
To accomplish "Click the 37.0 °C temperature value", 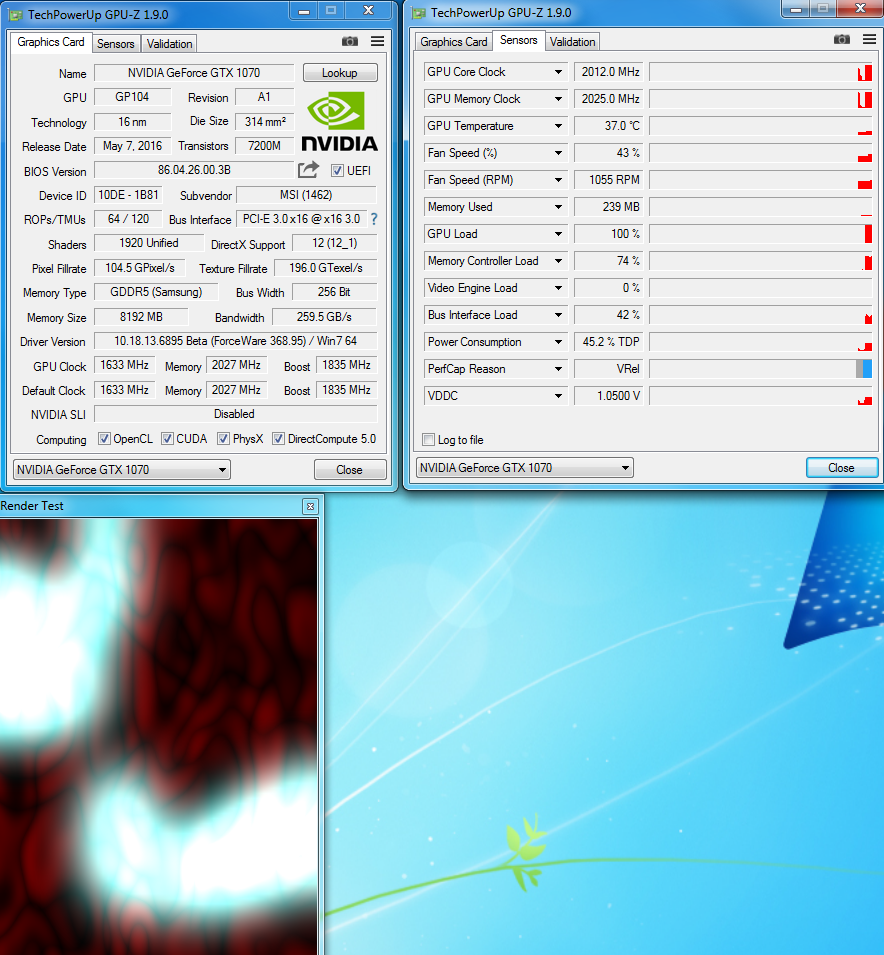I will 609,126.
